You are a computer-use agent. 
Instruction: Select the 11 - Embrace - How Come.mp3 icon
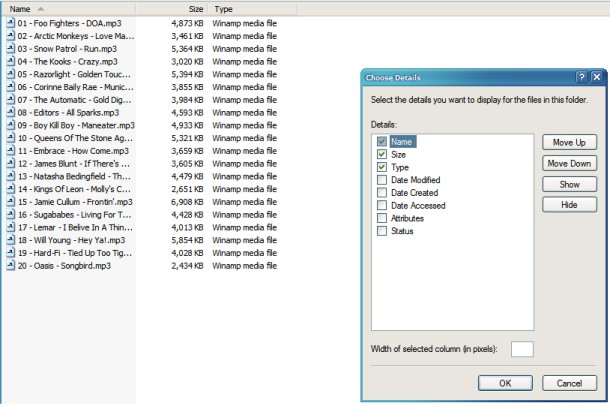[x=11, y=150]
